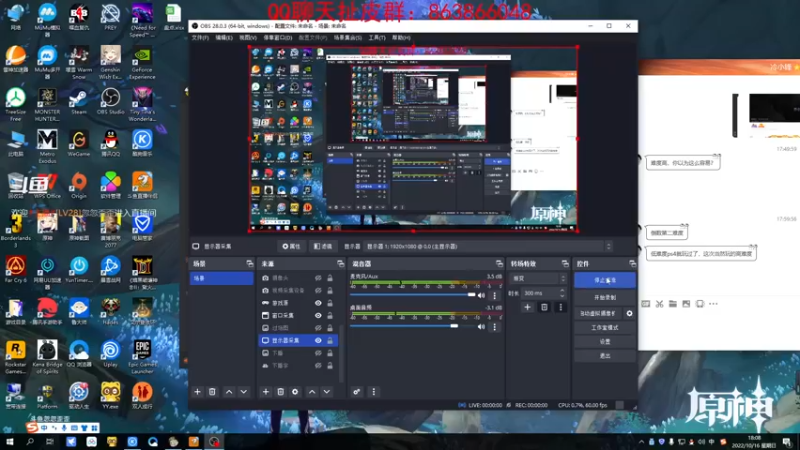Viewport: 800px width, 450px height.
Task: Toggle lock on 显示器采集 source
Action: point(330,340)
